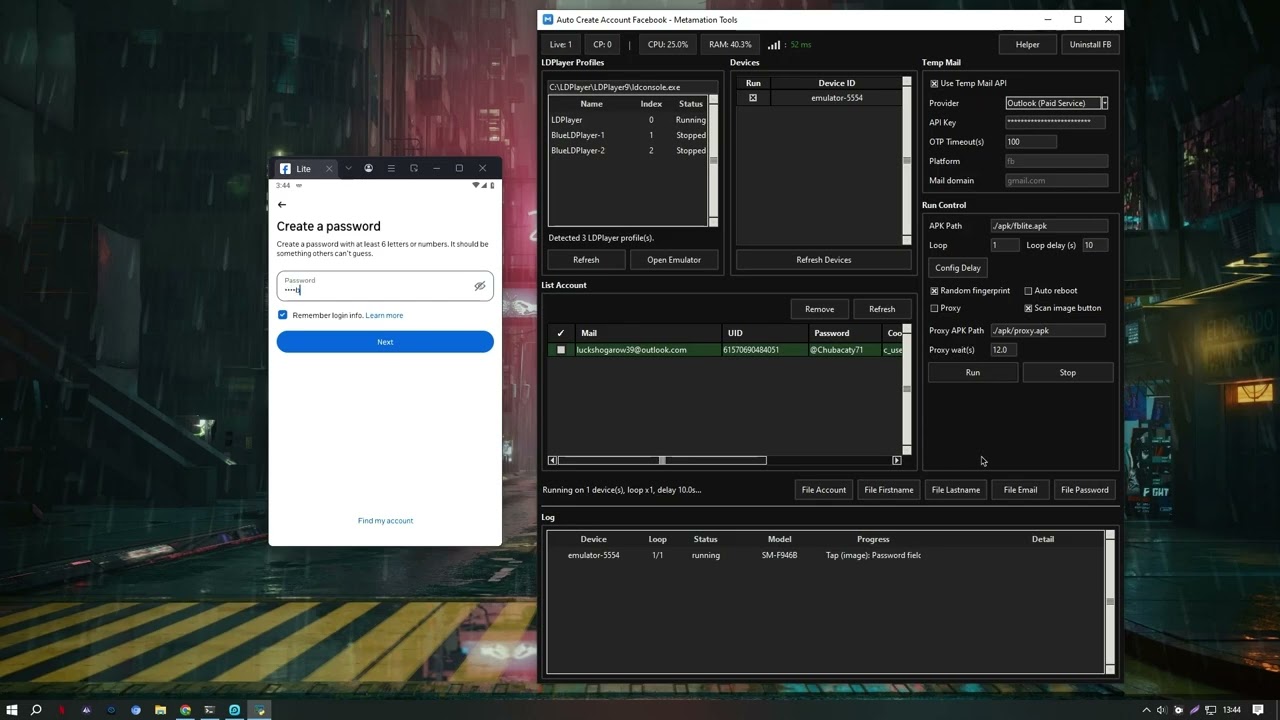This screenshot has height=720, width=1280.
Task: Open the Windows Start menu
Action: pyautogui.click(x=12, y=710)
